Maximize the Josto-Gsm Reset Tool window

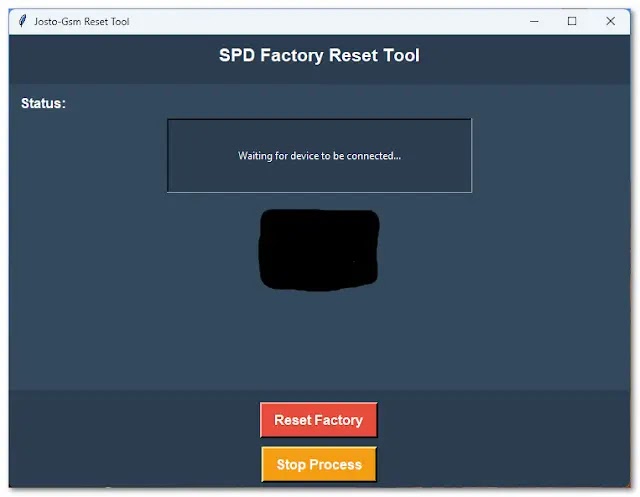pos(572,21)
